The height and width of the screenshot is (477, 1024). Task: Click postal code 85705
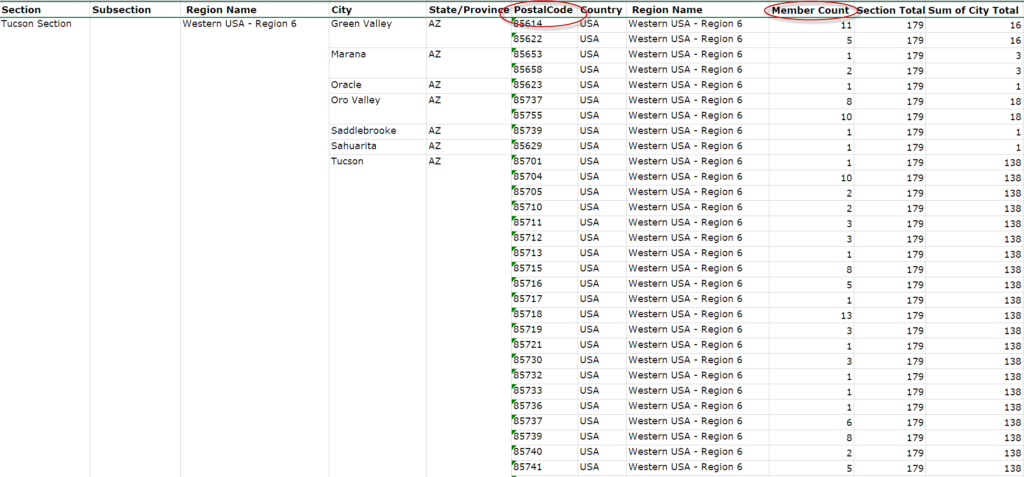528,192
